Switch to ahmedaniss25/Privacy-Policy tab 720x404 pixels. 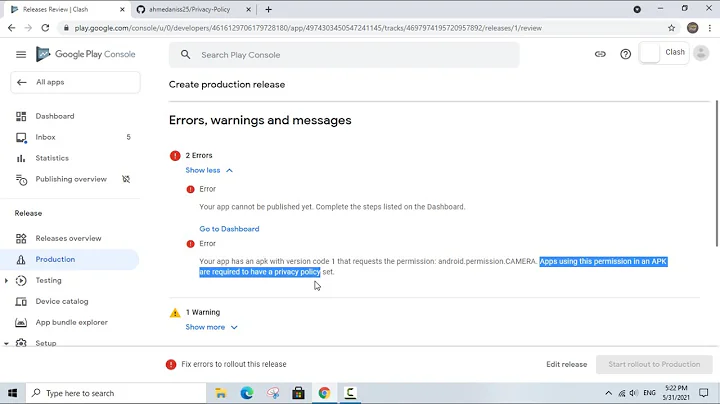[x=189, y=9]
